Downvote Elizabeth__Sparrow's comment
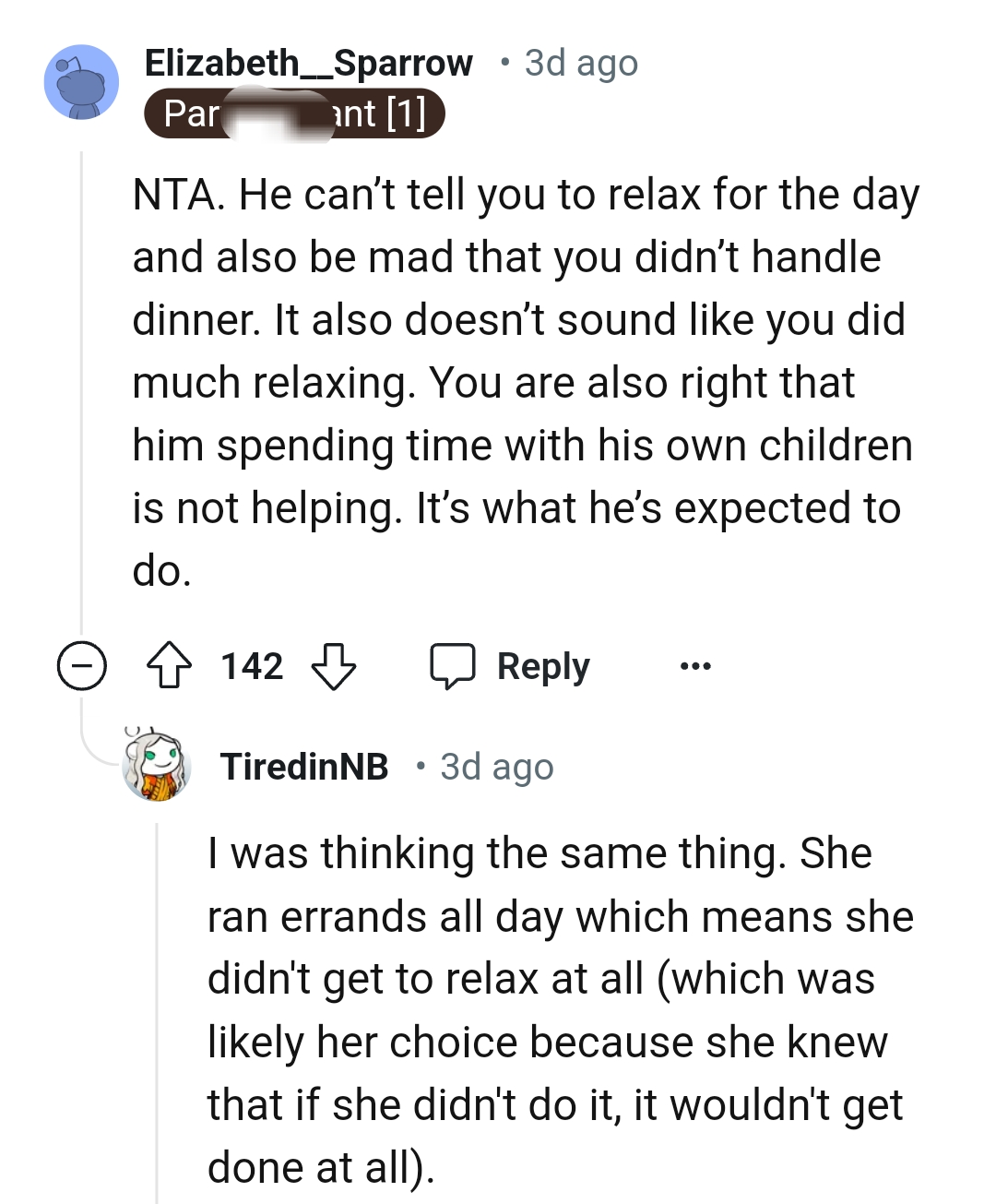Viewport: 996px width, 1204px height. (336, 666)
